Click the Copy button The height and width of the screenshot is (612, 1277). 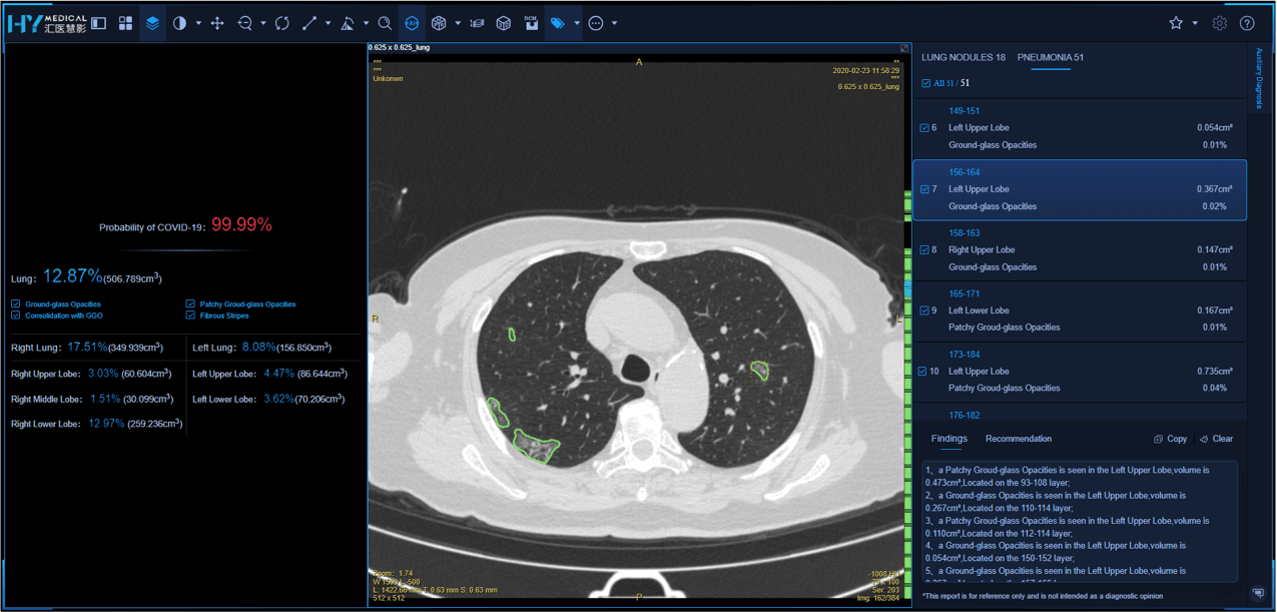1170,439
